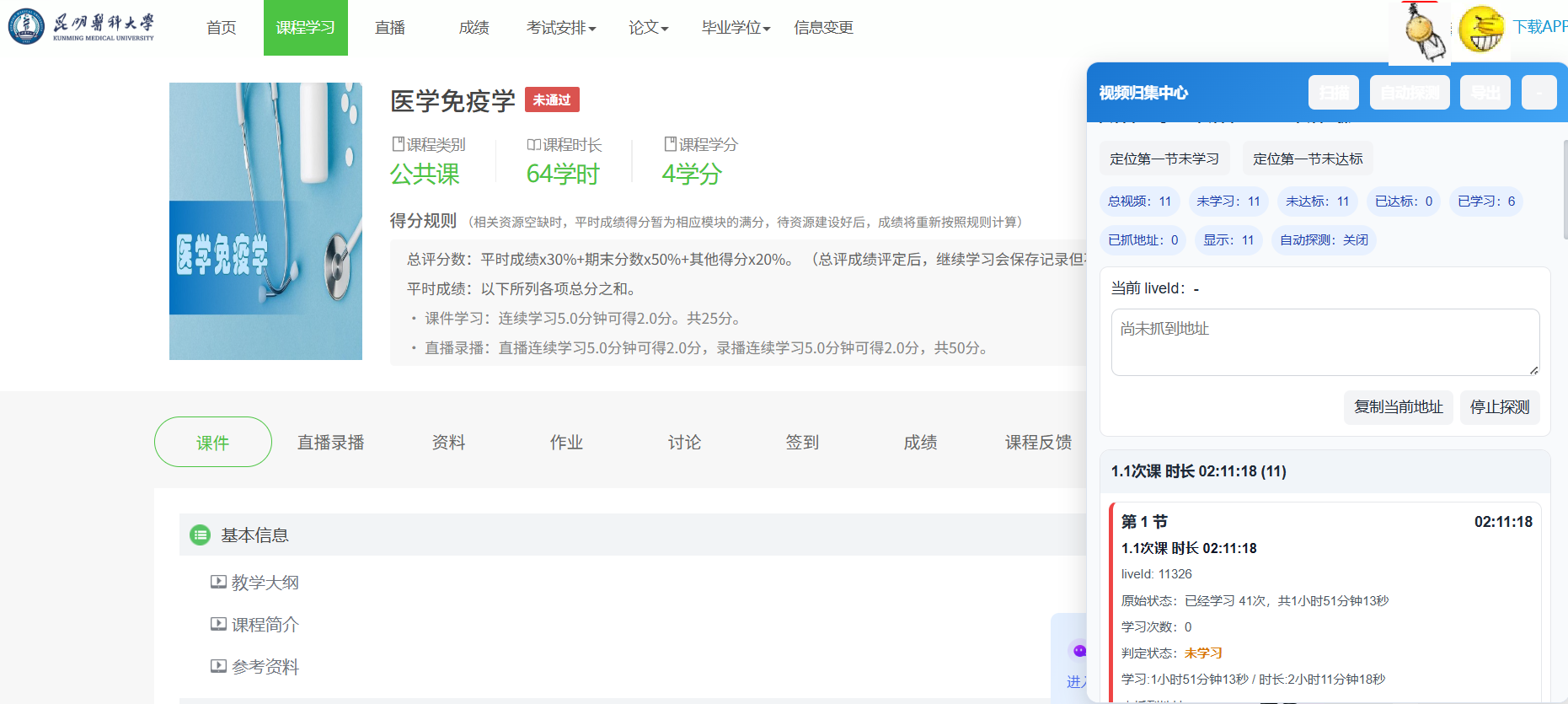Viewport: 1568px width, 704px height.
Task: Click the green 基本信息 list icon
Action: click(200, 535)
